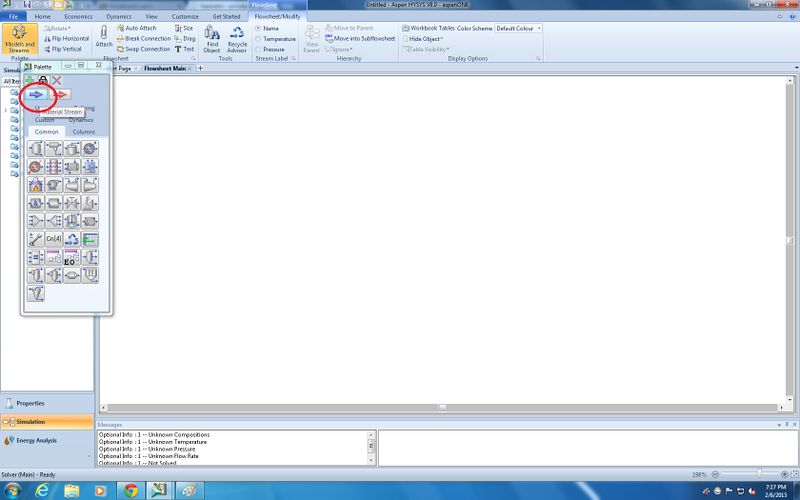Open the File menu
800x500 pixels.
pyautogui.click(x=13, y=17)
